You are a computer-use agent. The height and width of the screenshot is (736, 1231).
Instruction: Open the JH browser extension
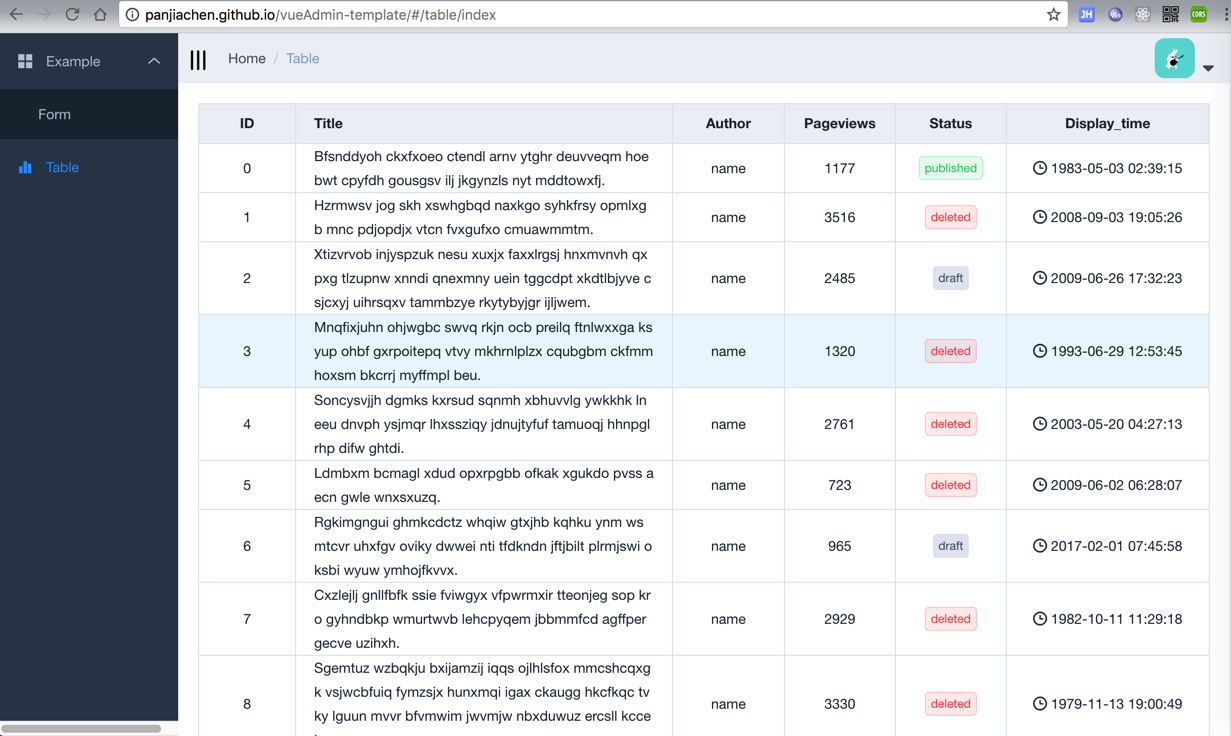coord(1086,15)
